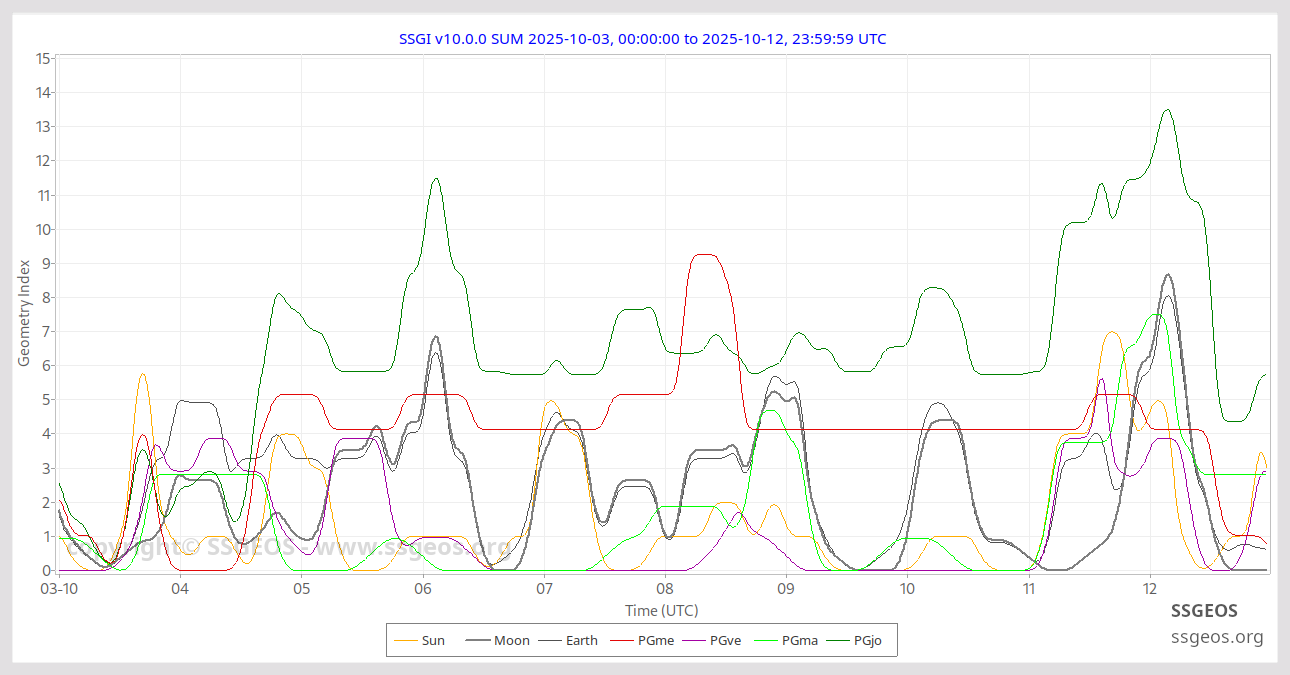This screenshot has width=1290, height=675.
Task: Hide the PGjo series via its legend entry
Action: [868, 640]
